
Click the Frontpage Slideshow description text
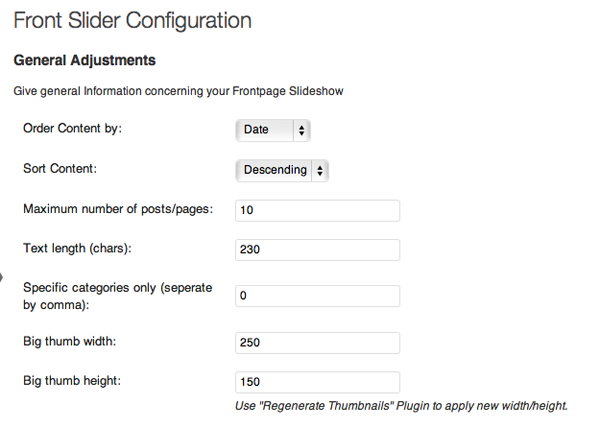pyautogui.click(x=178, y=91)
